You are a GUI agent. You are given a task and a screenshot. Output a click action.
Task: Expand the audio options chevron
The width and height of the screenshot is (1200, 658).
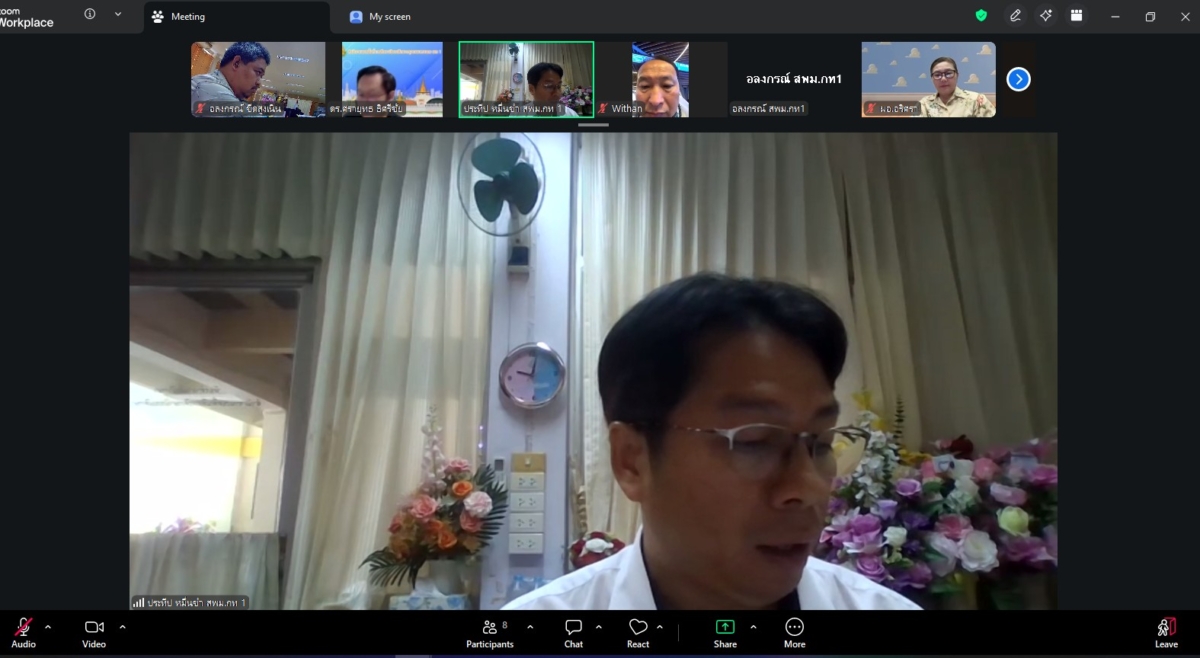coord(48,627)
